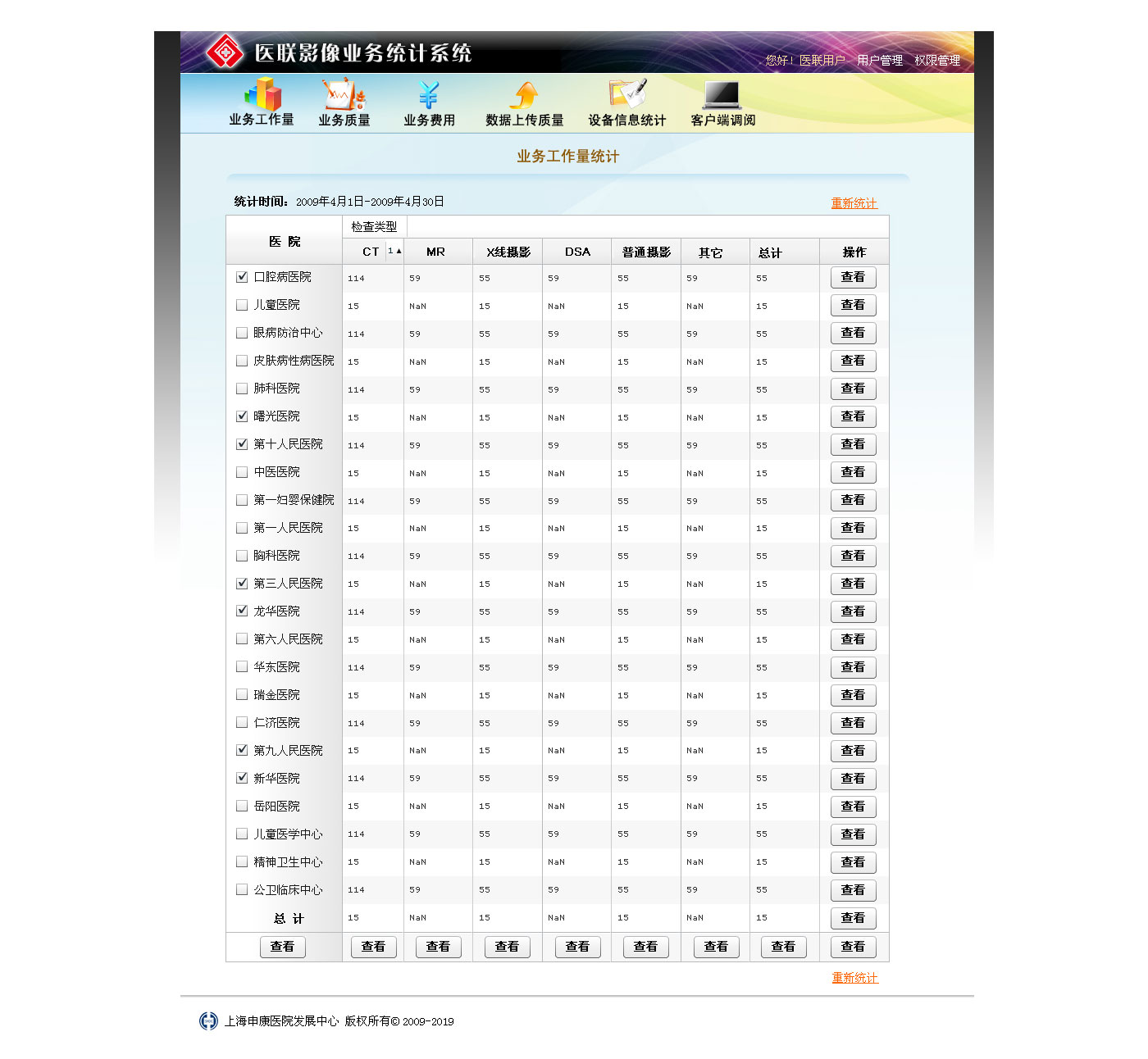Uncheck the 龙华医院 checkbox
Screen dimensions: 1148x1059
click(242, 611)
